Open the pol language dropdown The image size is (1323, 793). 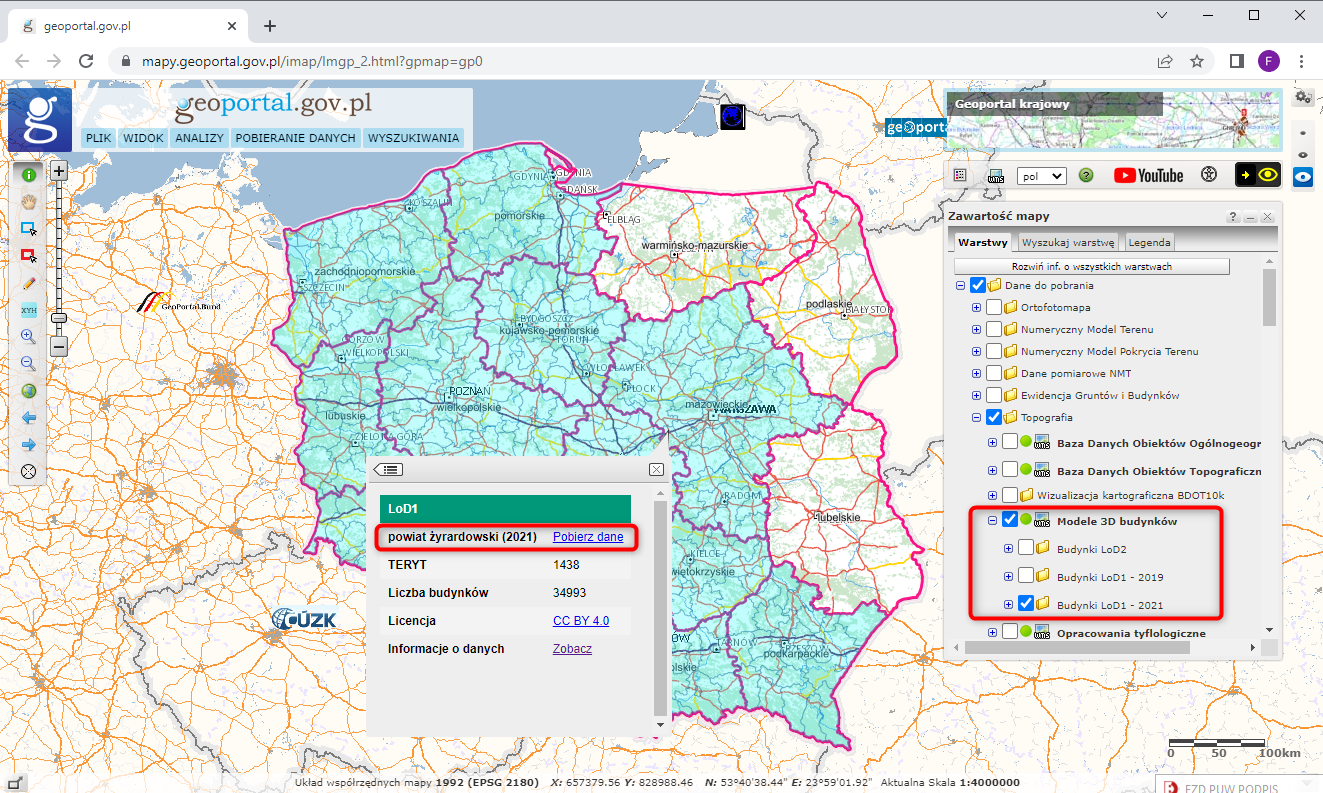(1041, 175)
